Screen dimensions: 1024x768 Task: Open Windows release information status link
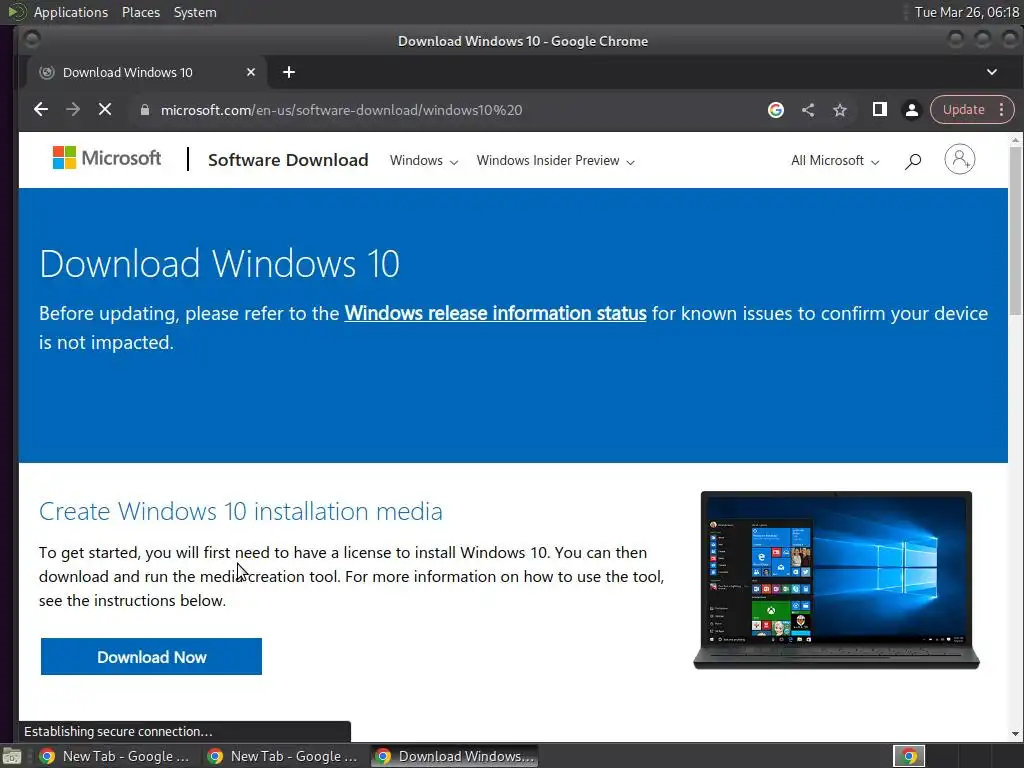495,313
